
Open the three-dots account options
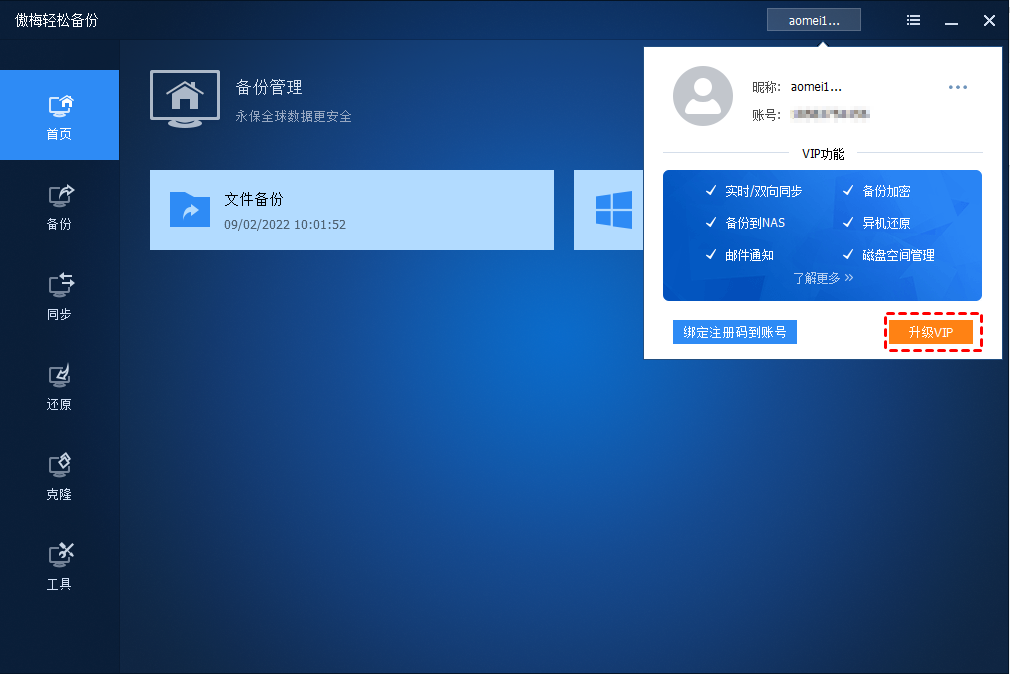coord(958,87)
